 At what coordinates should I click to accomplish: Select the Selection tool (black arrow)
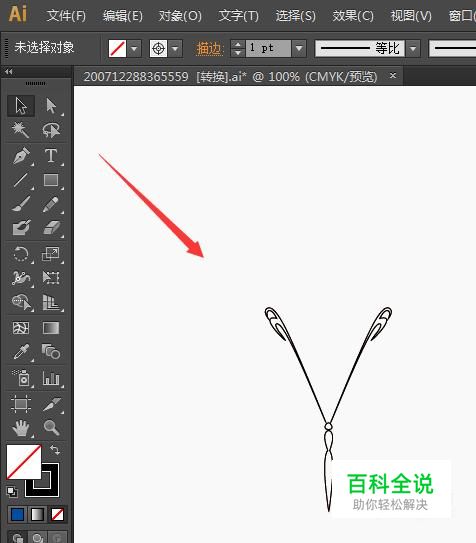click(x=21, y=105)
